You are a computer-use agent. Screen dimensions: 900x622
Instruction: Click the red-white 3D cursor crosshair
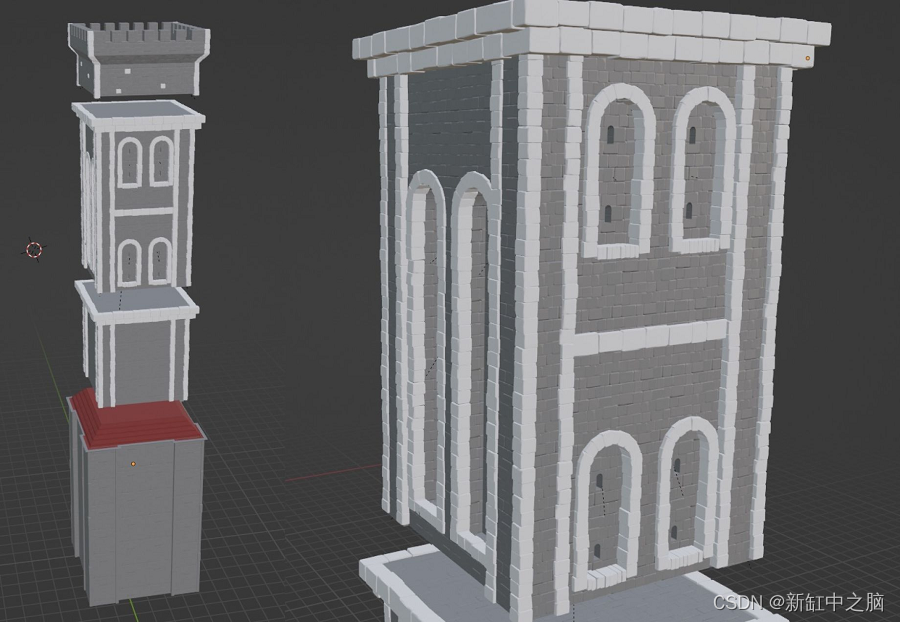click(34, 250)
